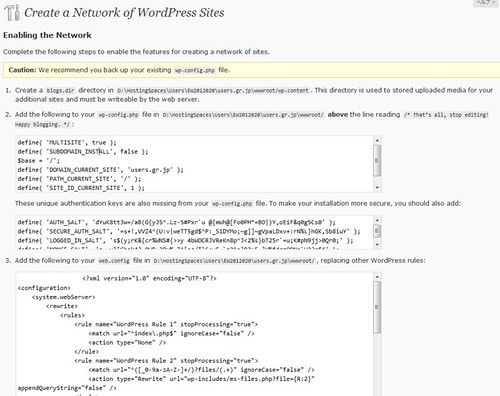Click the AUTH_SALT define line

click(176, 222)
